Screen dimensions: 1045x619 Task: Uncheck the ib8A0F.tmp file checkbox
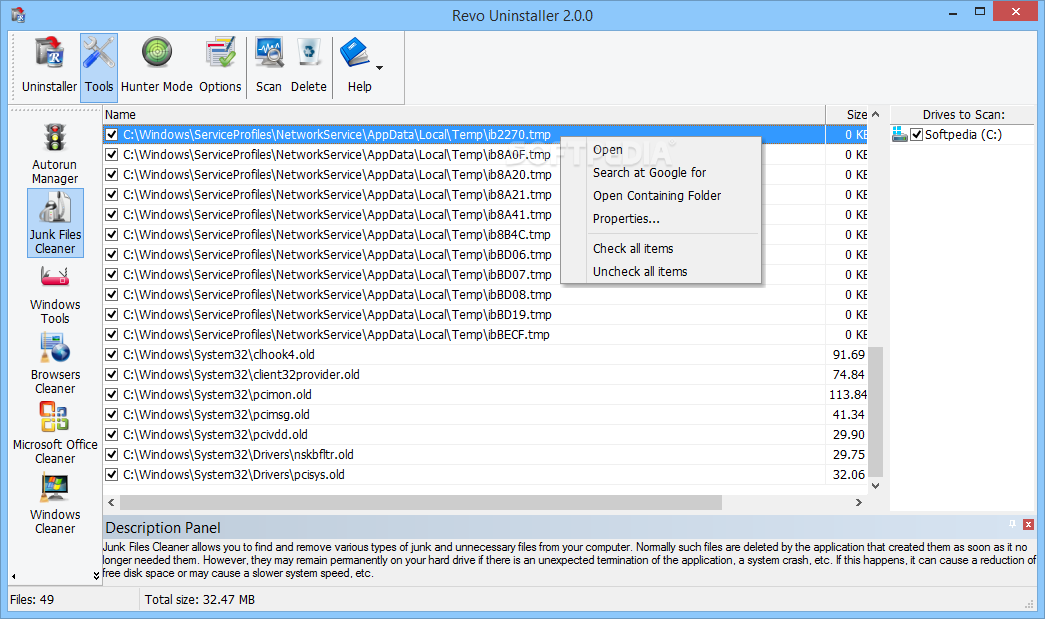112,155
